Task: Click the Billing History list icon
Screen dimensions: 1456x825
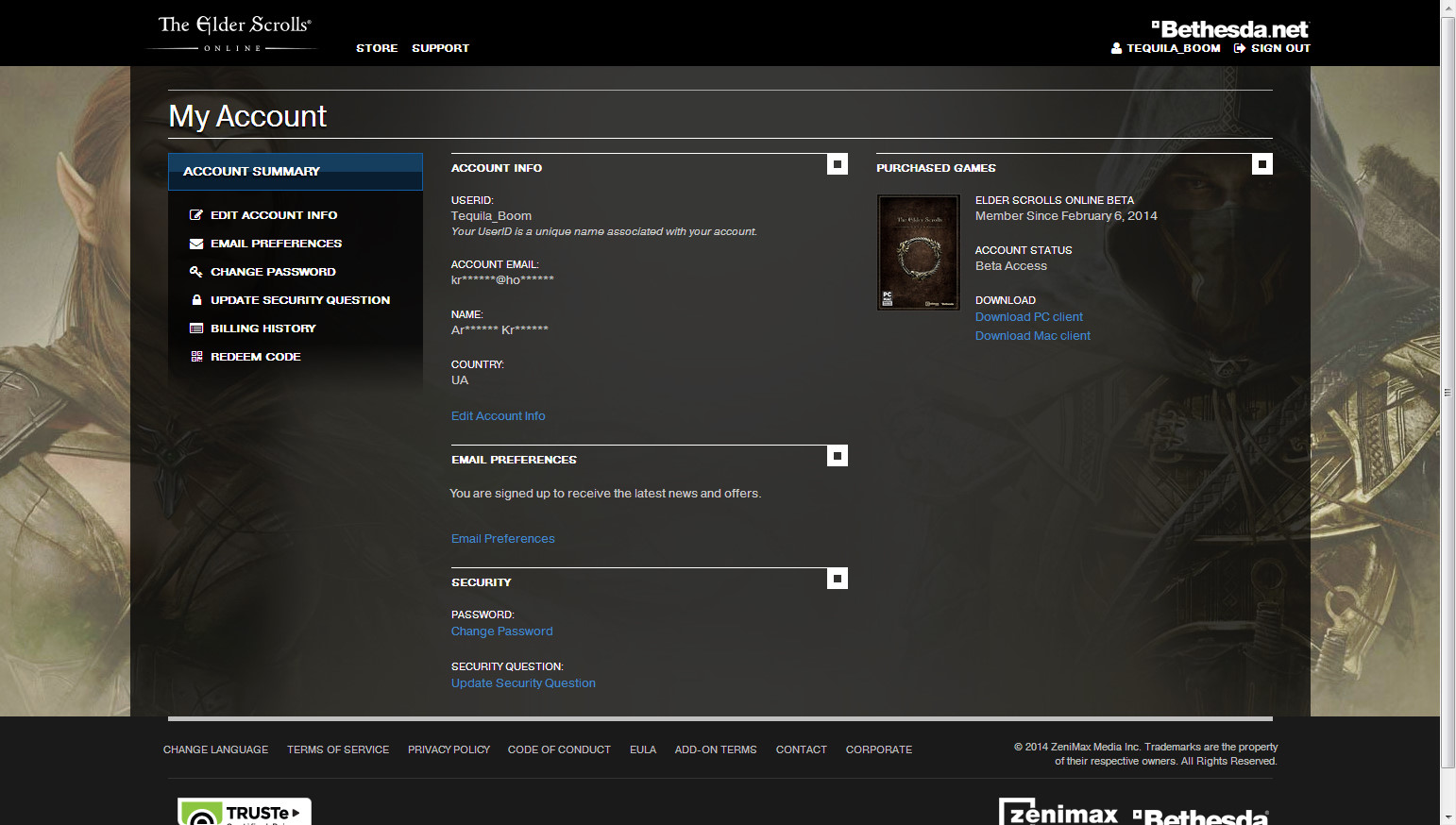Action: [196, 328]
